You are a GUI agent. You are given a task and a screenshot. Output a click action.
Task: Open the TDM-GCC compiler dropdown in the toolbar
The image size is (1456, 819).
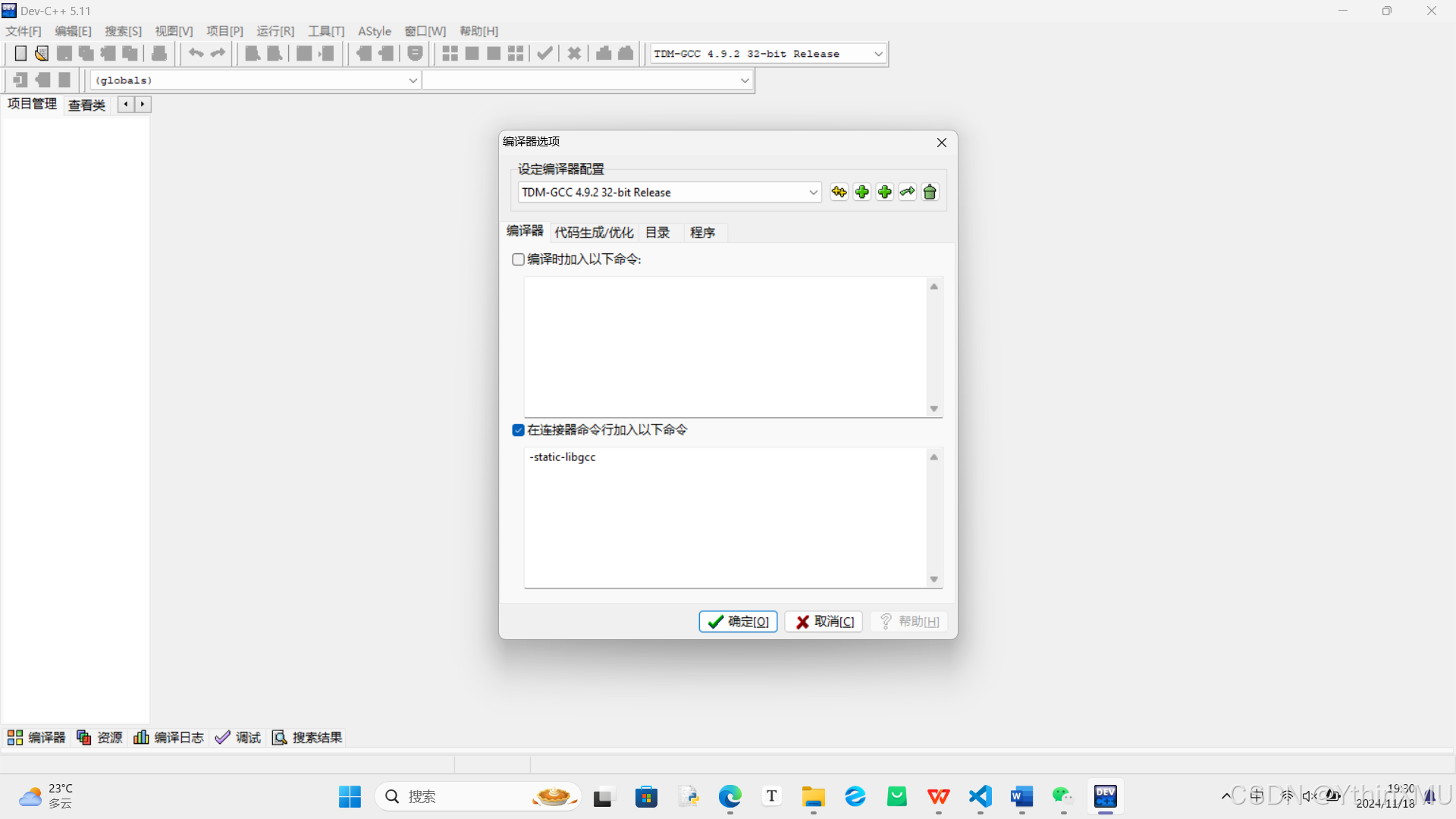click(878, 54)
